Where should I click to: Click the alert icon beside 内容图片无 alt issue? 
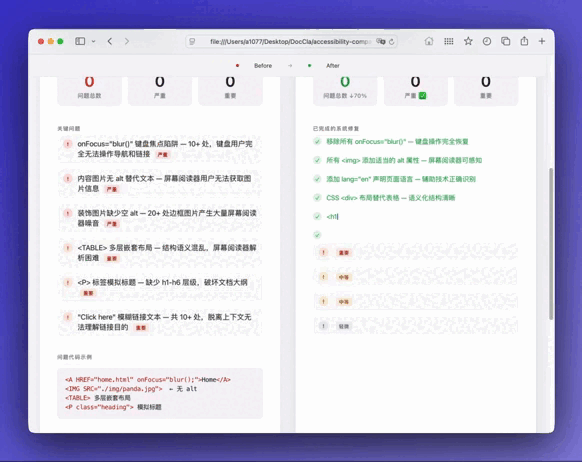pos(68,179)
